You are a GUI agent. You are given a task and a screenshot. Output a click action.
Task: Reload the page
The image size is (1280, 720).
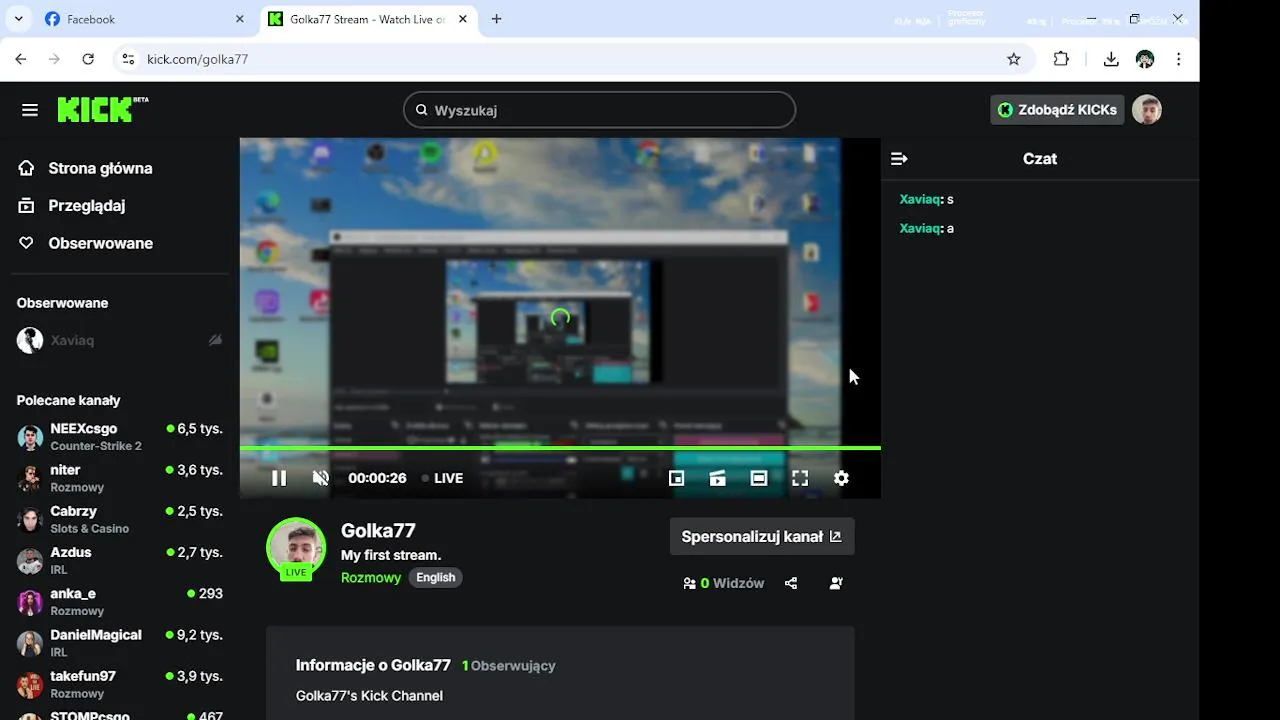click(88, 59)
